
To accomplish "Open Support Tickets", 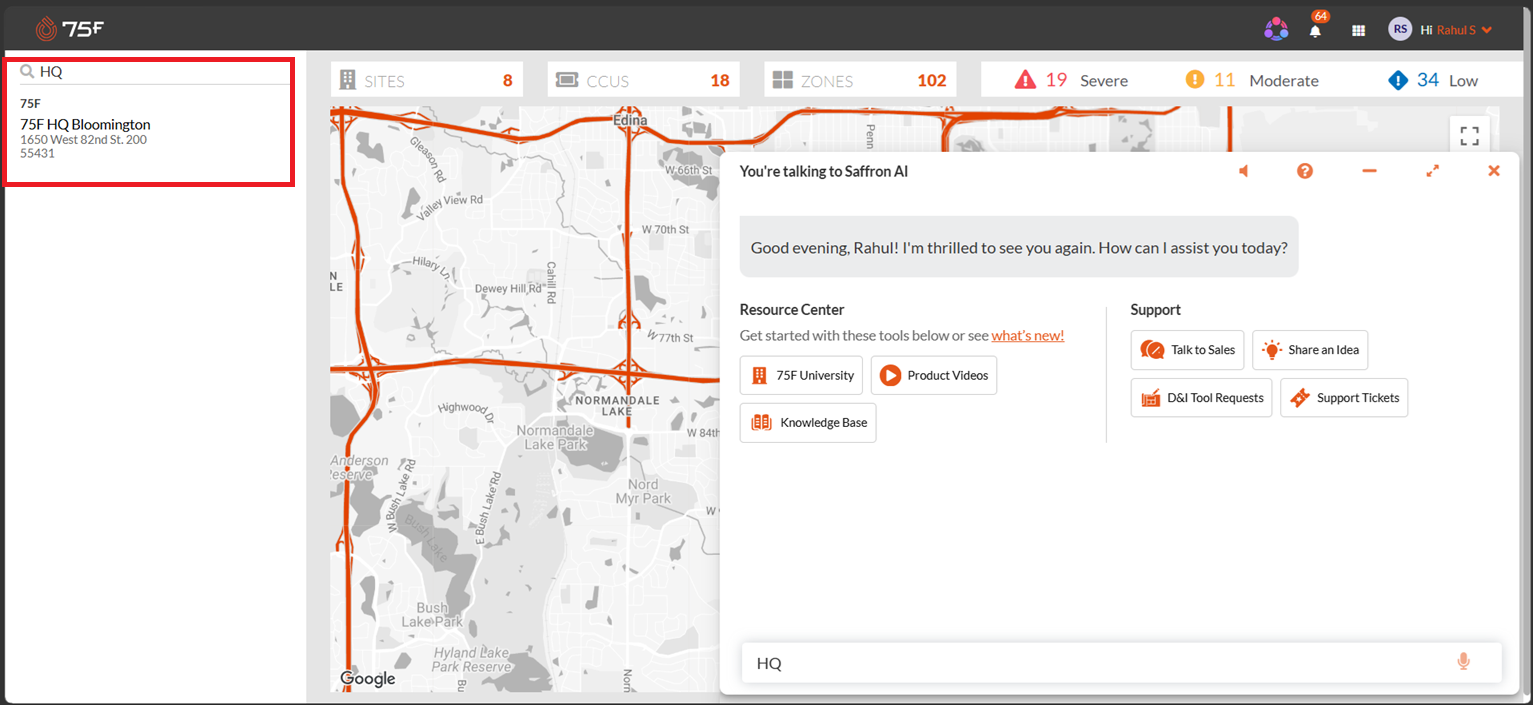I will coord(1344,398).
